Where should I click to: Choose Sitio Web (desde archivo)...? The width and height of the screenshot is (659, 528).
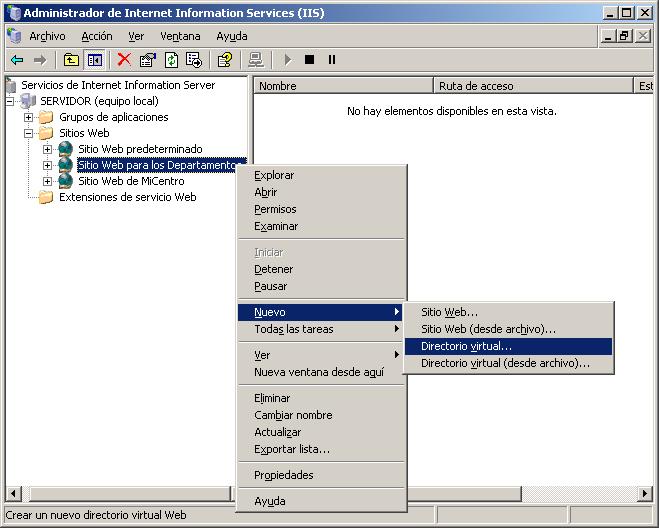coord(508,329)
